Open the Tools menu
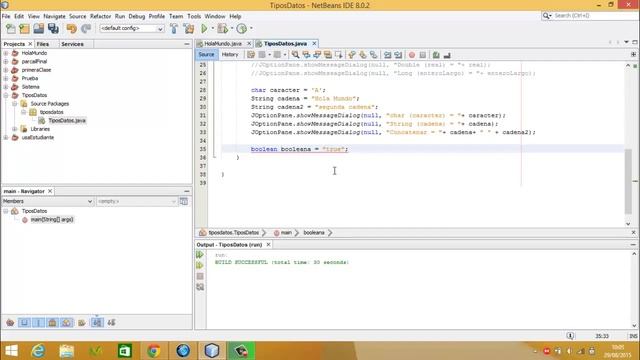The width and height of the screenshot is (640, 360). click(194, 16)
